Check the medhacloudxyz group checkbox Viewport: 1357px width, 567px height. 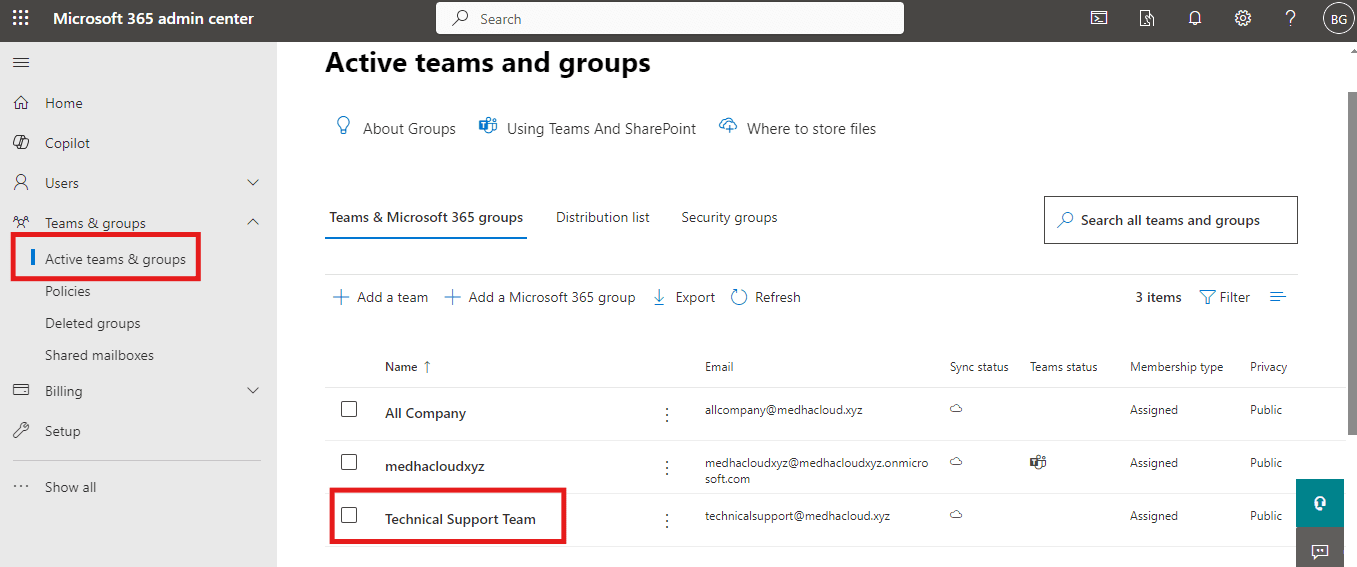(x=349, y=462)
